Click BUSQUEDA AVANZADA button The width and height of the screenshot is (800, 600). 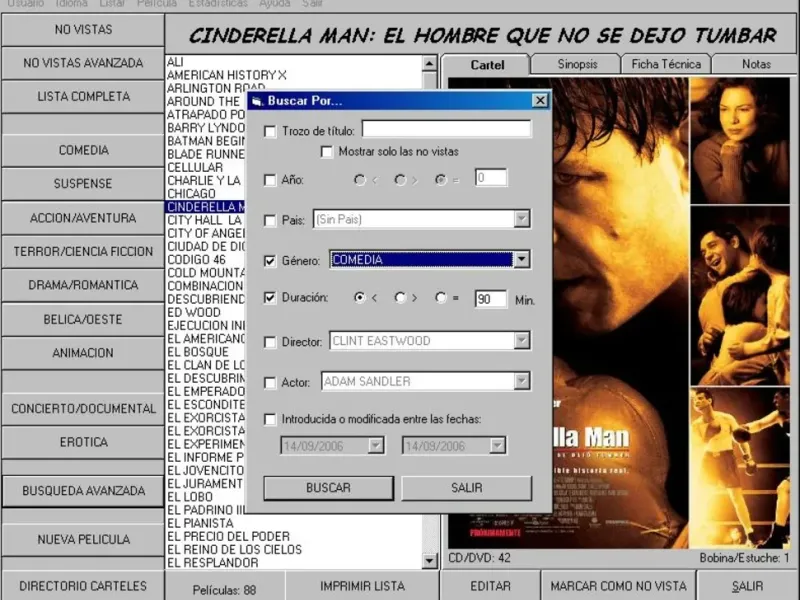click(83, 491)
